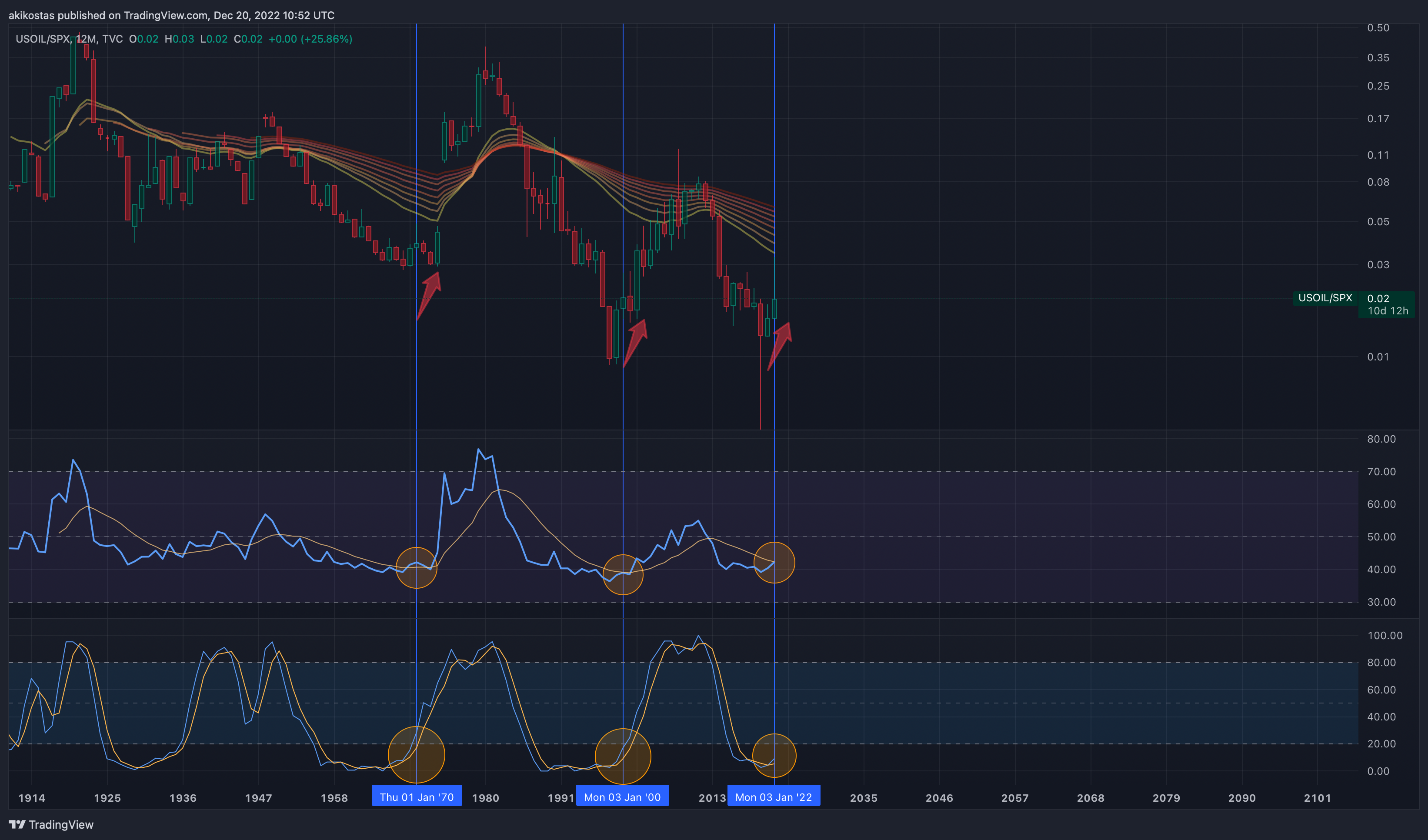Click the 1914 year label
Screen dimensions: 1428x840
pyautogui.click(x=32, y=798)
